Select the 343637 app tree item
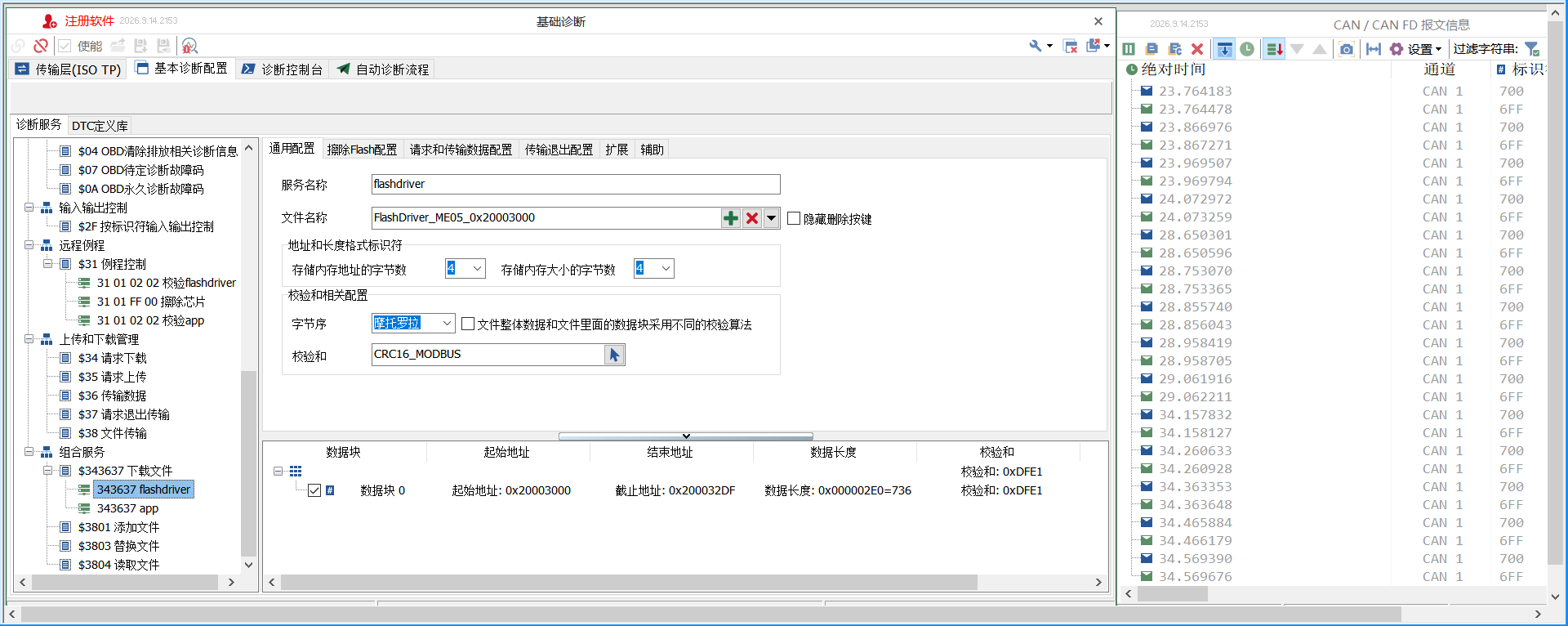Viewport: 1568px width, 626px height. 127,508
